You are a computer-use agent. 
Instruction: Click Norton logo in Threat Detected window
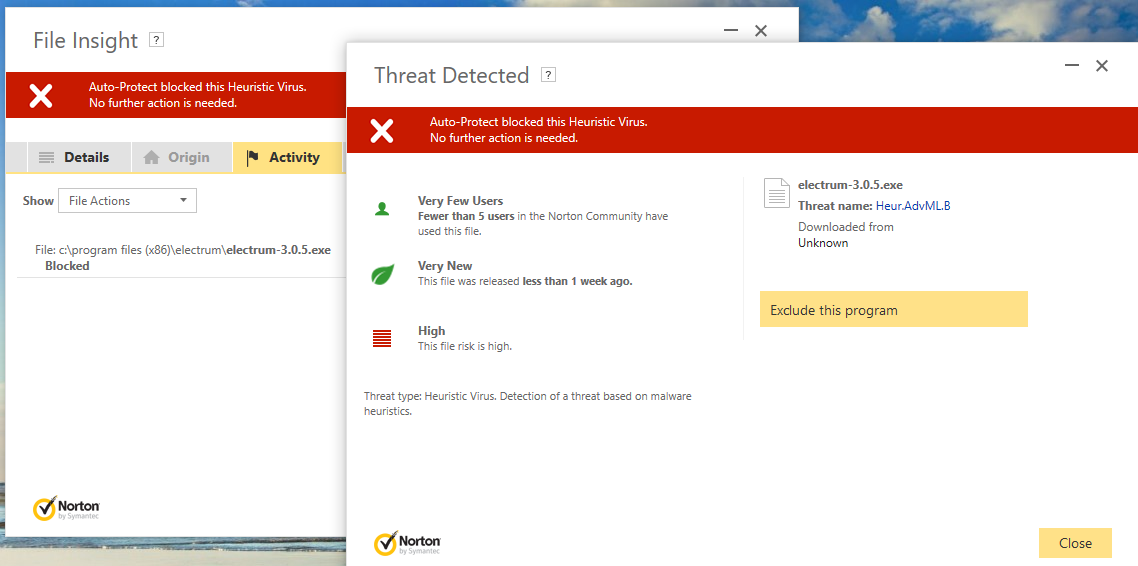(x=407, y=544)
